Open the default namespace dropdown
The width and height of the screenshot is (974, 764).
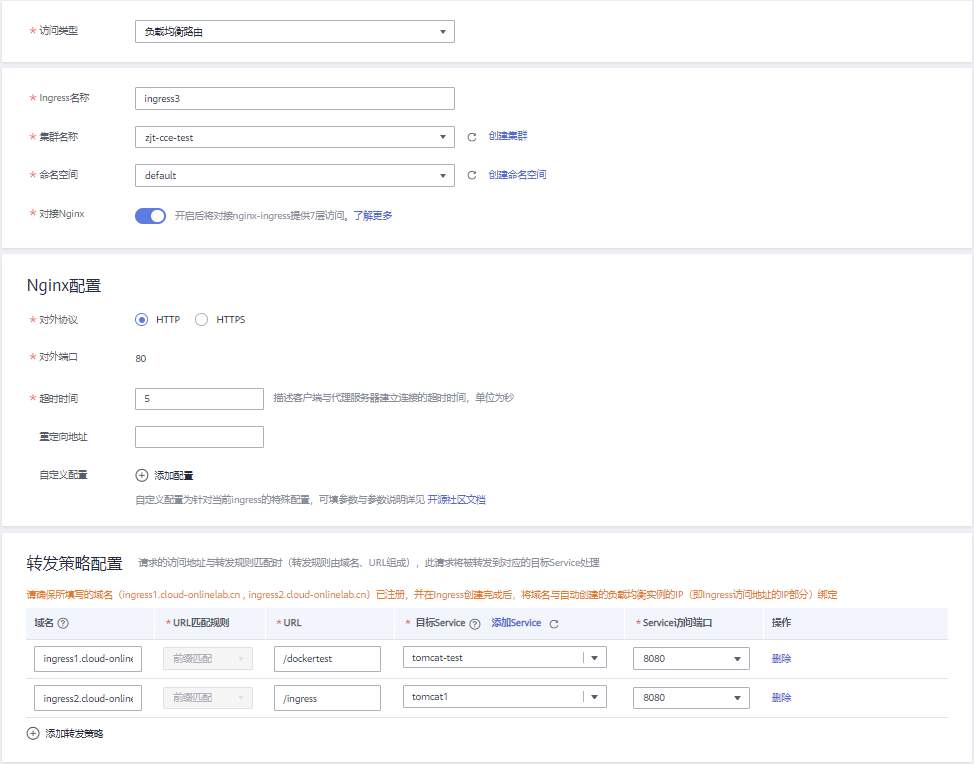tap(294, 175)
